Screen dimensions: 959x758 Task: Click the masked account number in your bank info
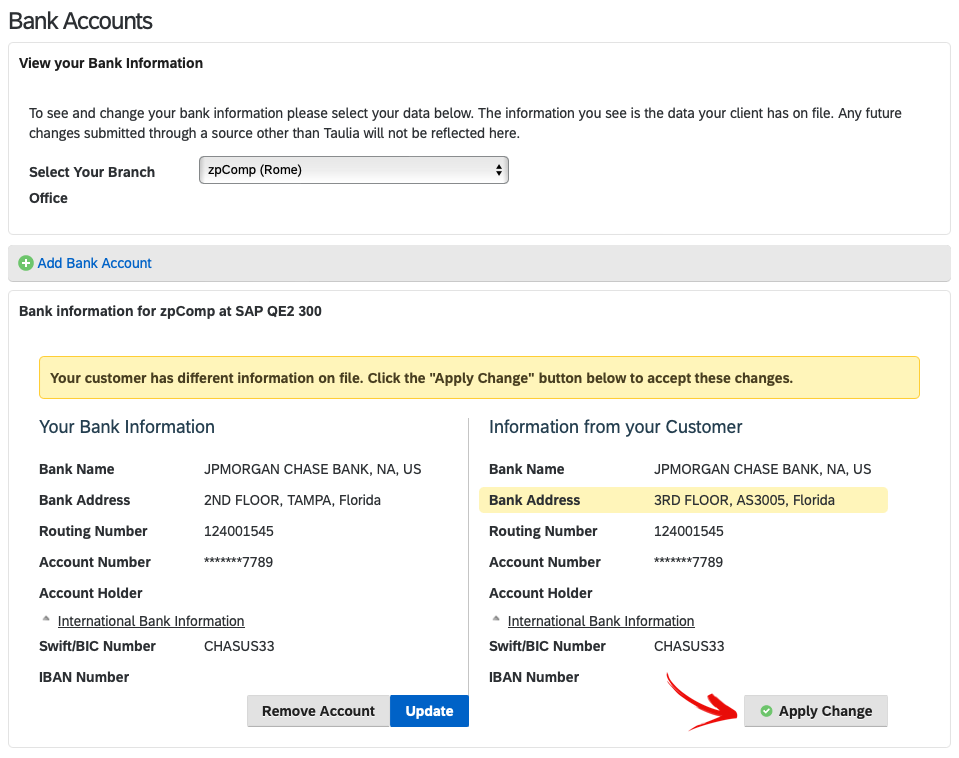pos(239,562)
